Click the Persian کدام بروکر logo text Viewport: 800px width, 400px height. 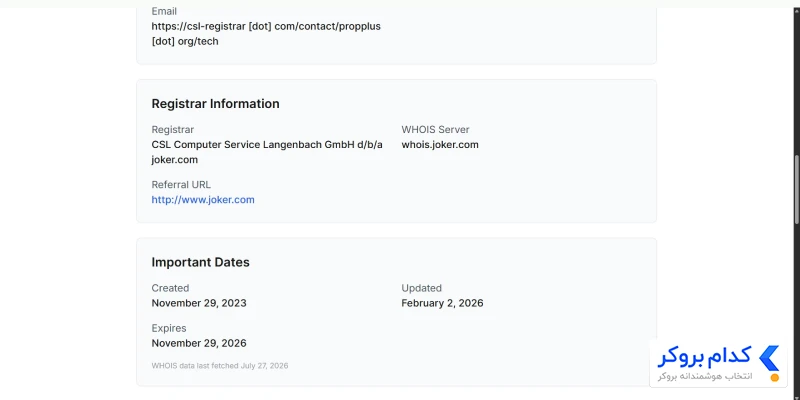[x=705, y=357]
